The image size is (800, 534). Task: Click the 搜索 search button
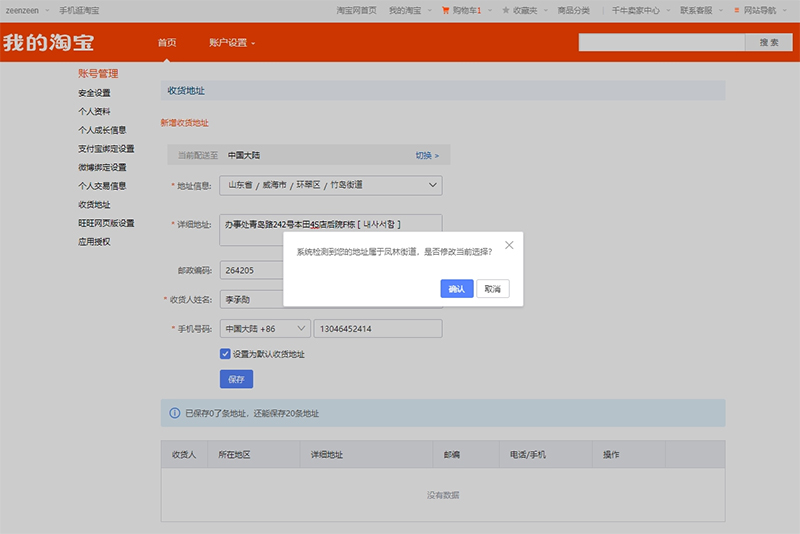coord(769,42)
